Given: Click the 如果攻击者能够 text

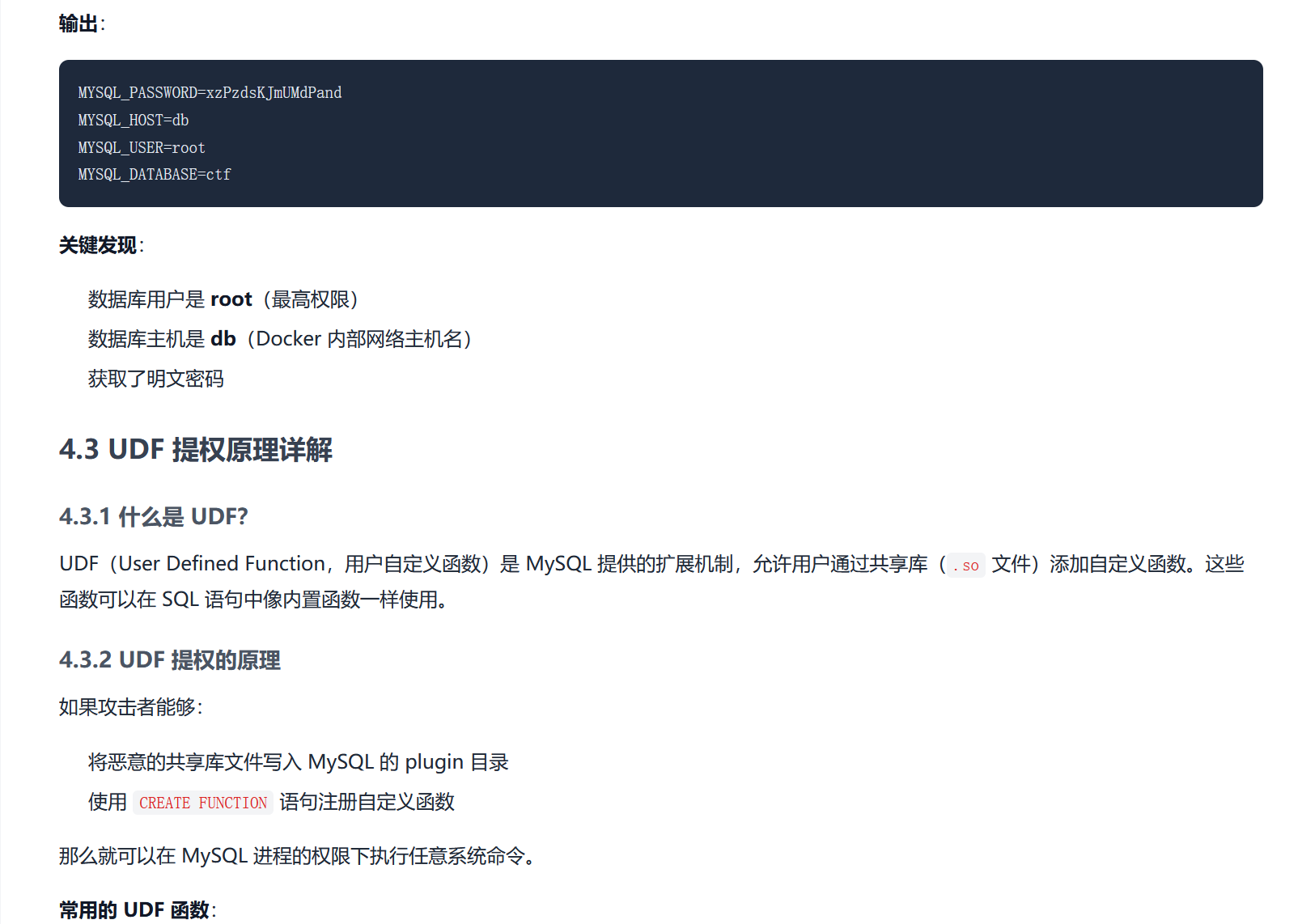Looking at the screenshot, I should pyautogui.click(x=130, y=707).
